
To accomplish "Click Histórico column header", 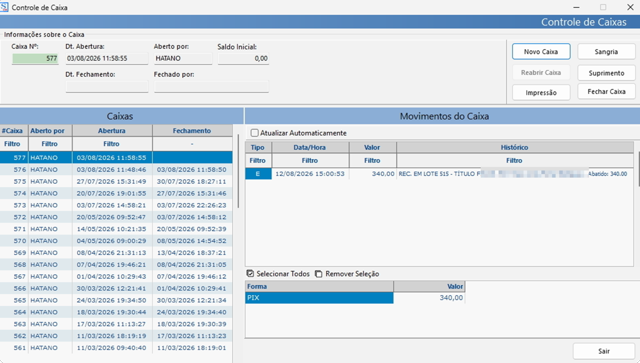I will [x=515, y=147].
